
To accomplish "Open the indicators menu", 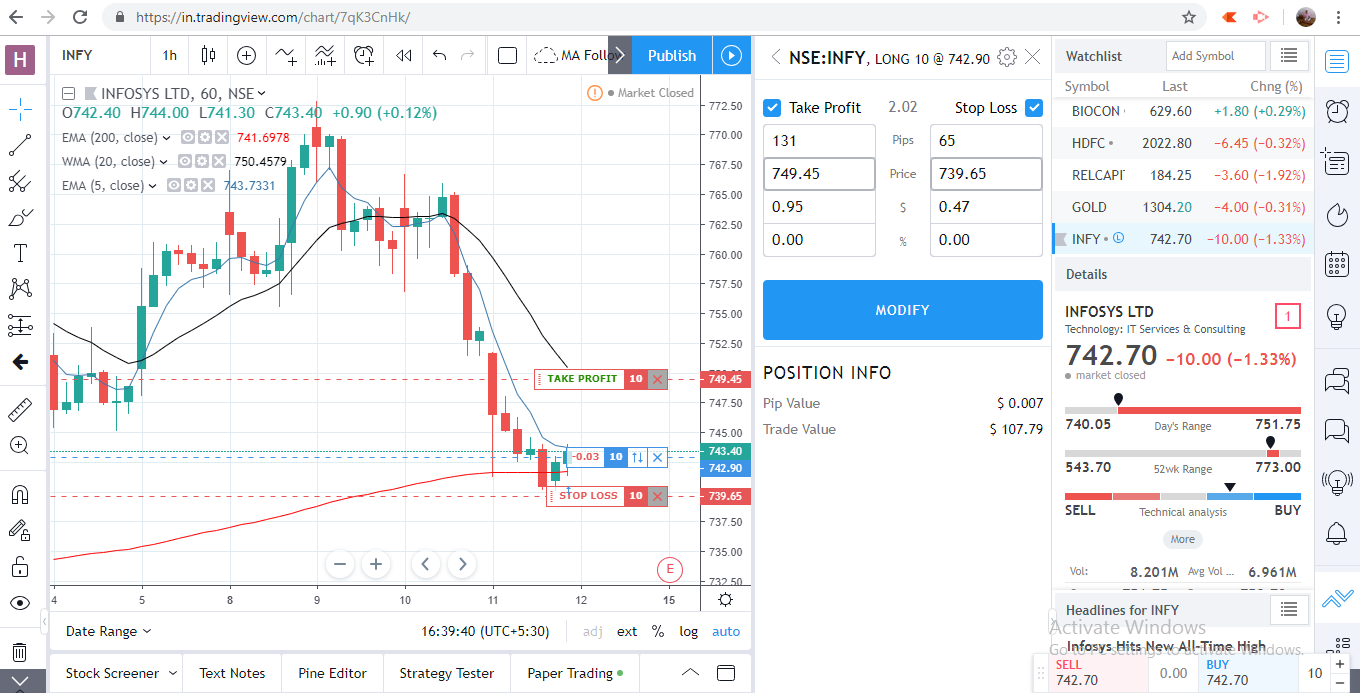I will coord(286,55).
